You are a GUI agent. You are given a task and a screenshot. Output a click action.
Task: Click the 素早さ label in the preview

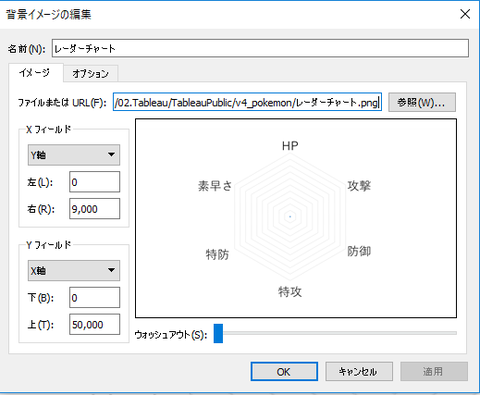pos(215,186)
